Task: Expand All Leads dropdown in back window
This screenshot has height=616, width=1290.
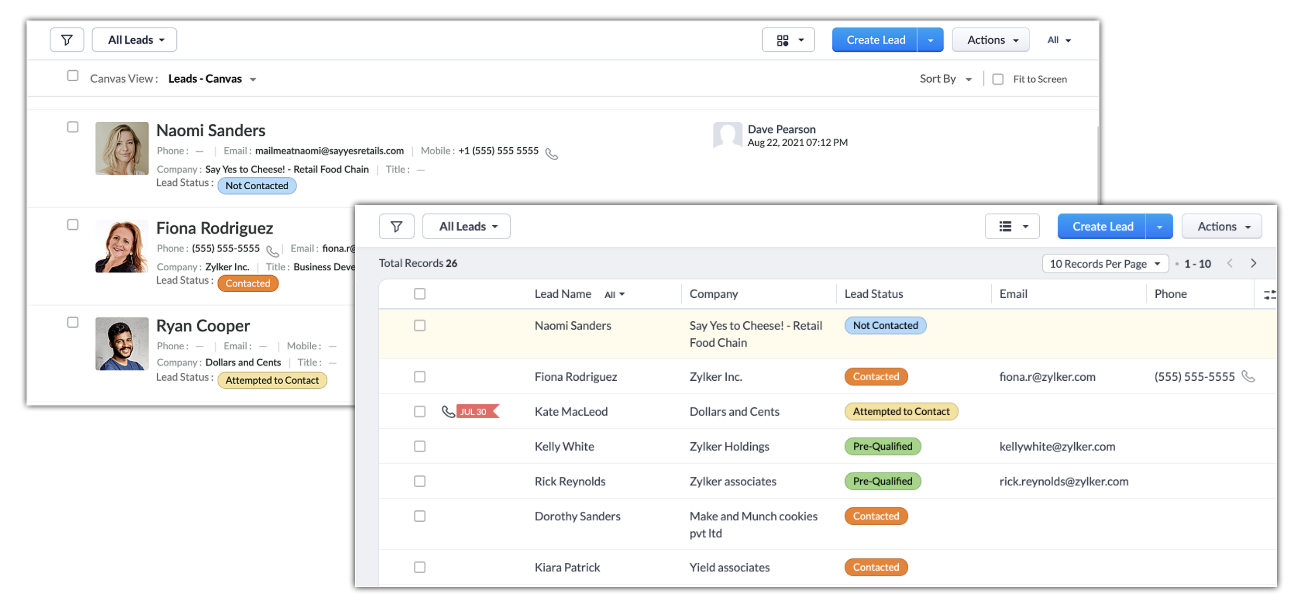Action: [x=135, y=40]
